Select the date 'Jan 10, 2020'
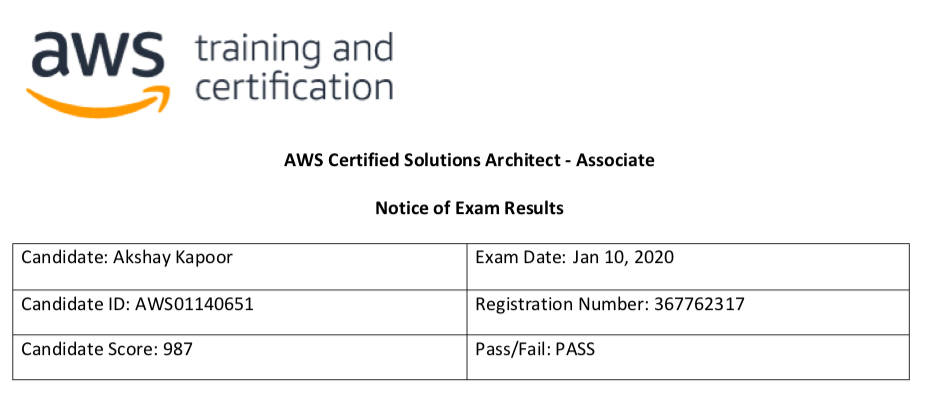 tap(623, 258)
